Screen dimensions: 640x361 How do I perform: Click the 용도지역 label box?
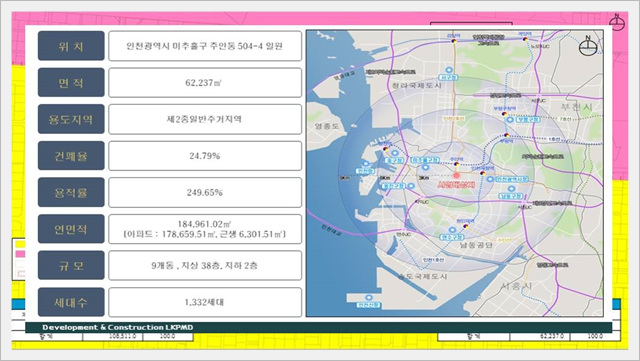click(71, 119)
